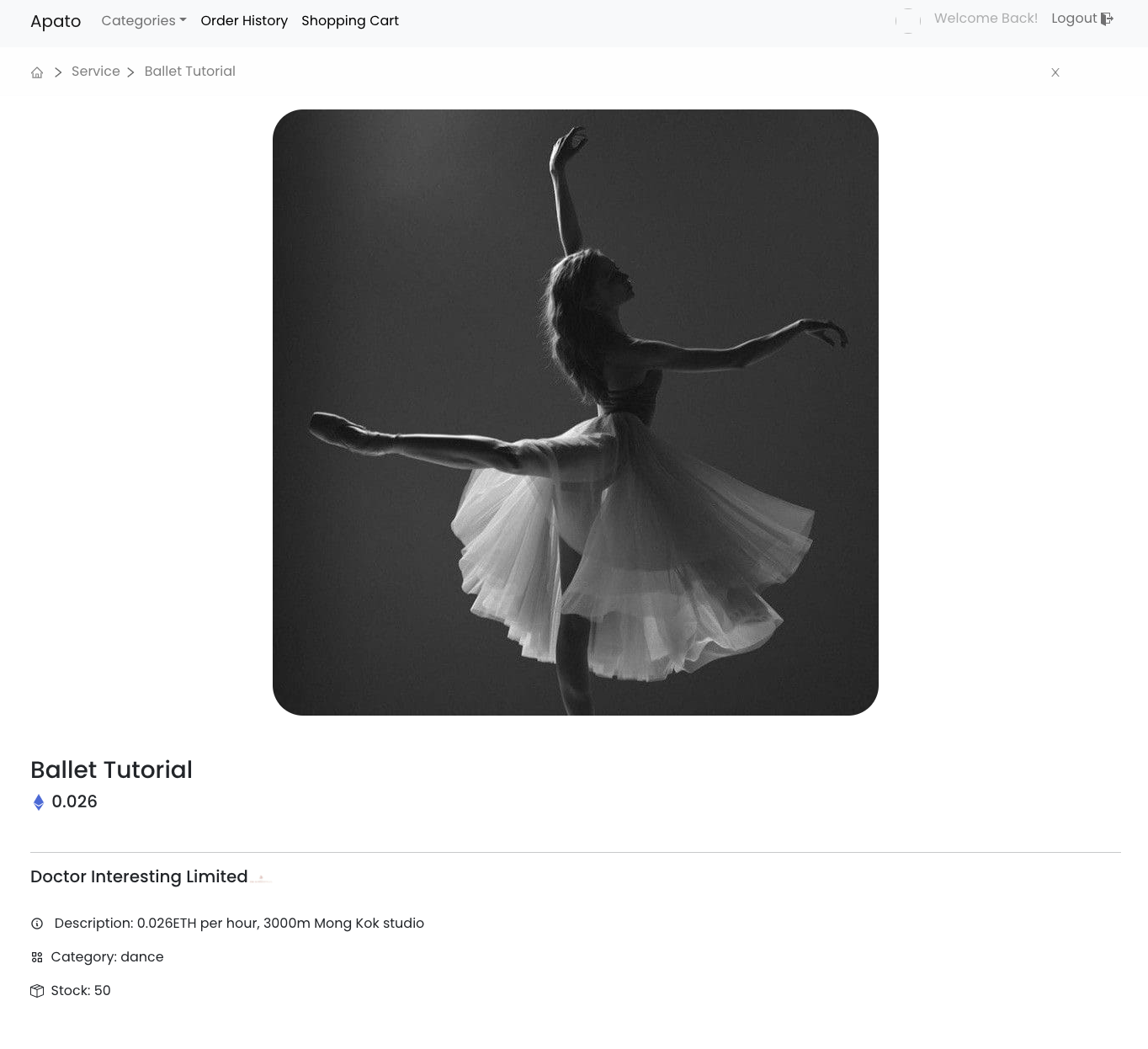
Task: Open the Categories dropdown
Action: coord(143,20)
